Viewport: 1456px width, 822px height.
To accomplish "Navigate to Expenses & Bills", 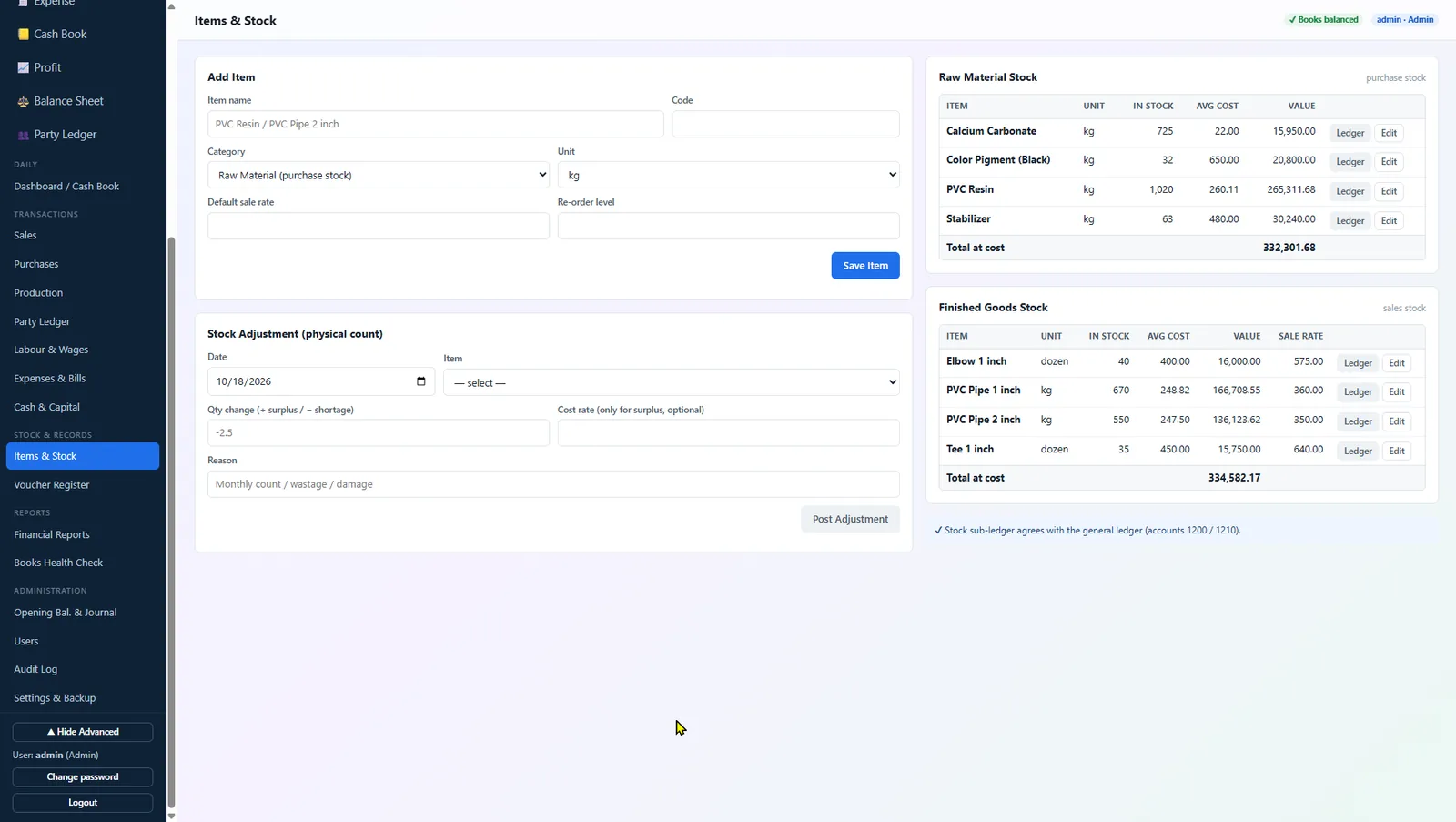I will pos(50,379).
